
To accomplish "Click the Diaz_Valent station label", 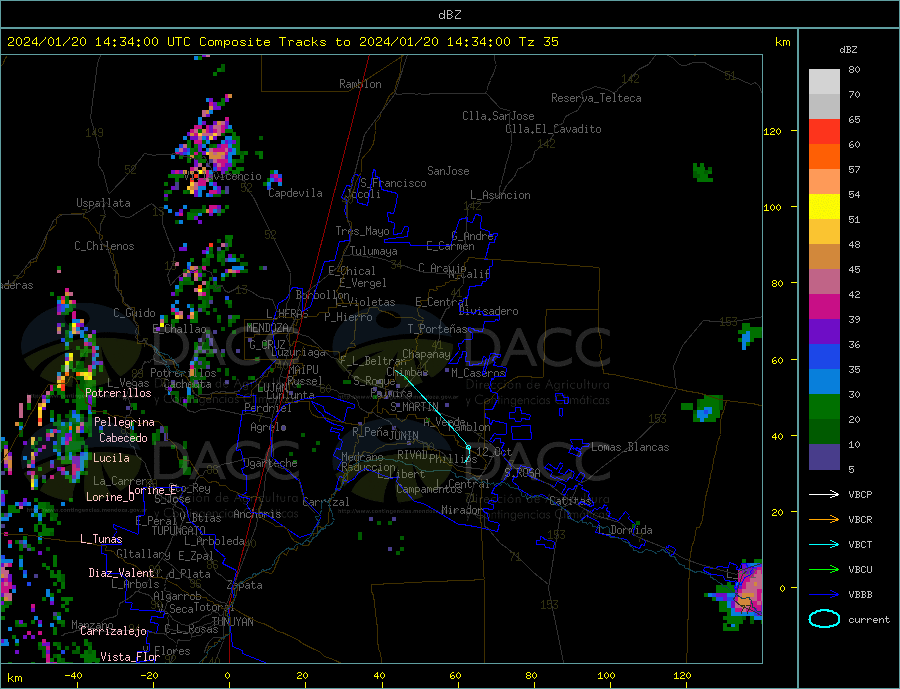I will [x=121, y=573].
